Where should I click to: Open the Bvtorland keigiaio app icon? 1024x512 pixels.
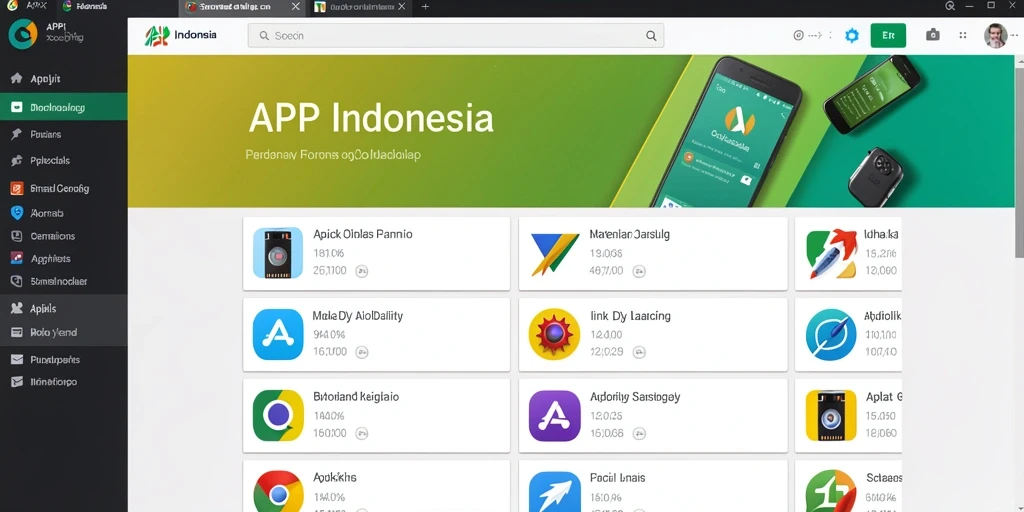[x=278, y=415]
